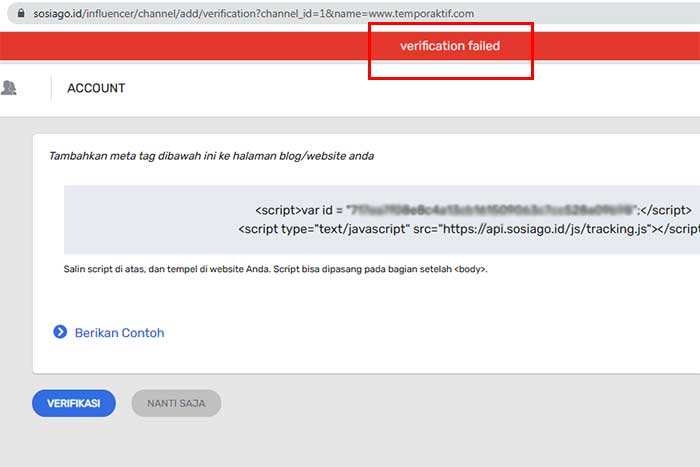The width and height of the screenshot is (700, 467).
Task: Click the browser address bar URL
Action: (254, 13)
